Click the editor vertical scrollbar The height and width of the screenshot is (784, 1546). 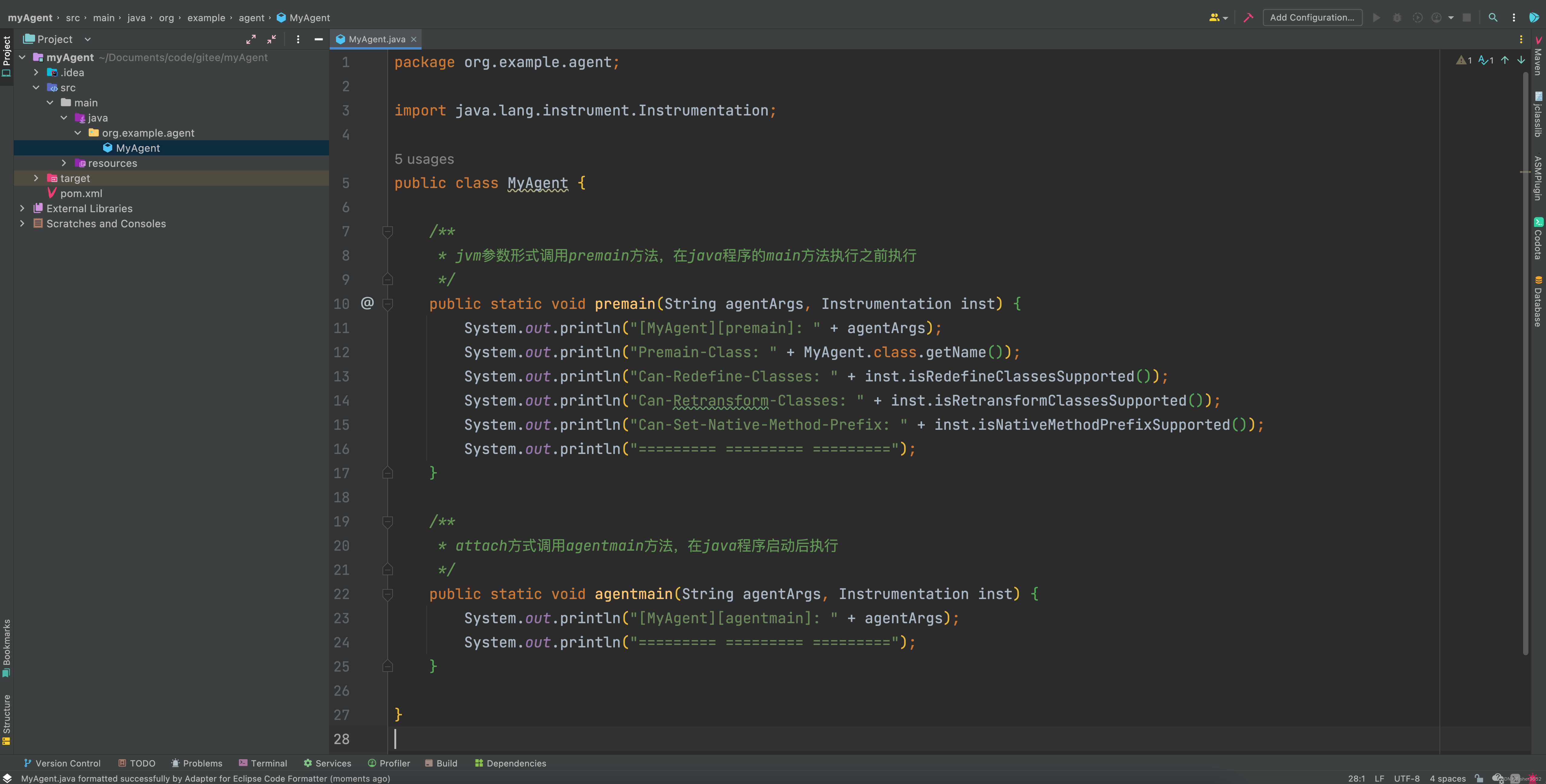[x=1525, y=364]
